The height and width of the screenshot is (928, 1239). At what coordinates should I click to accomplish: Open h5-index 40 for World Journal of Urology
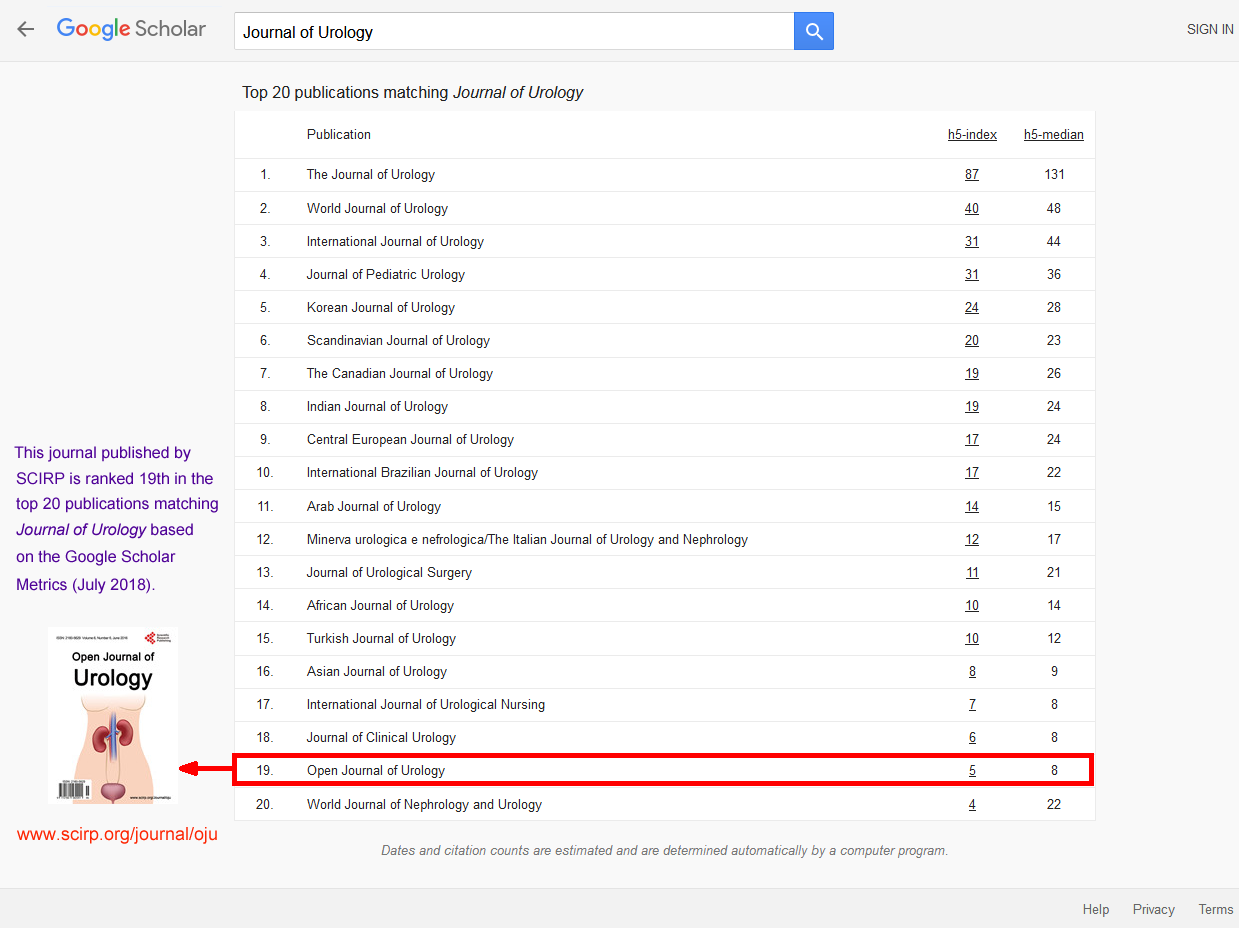972,209
